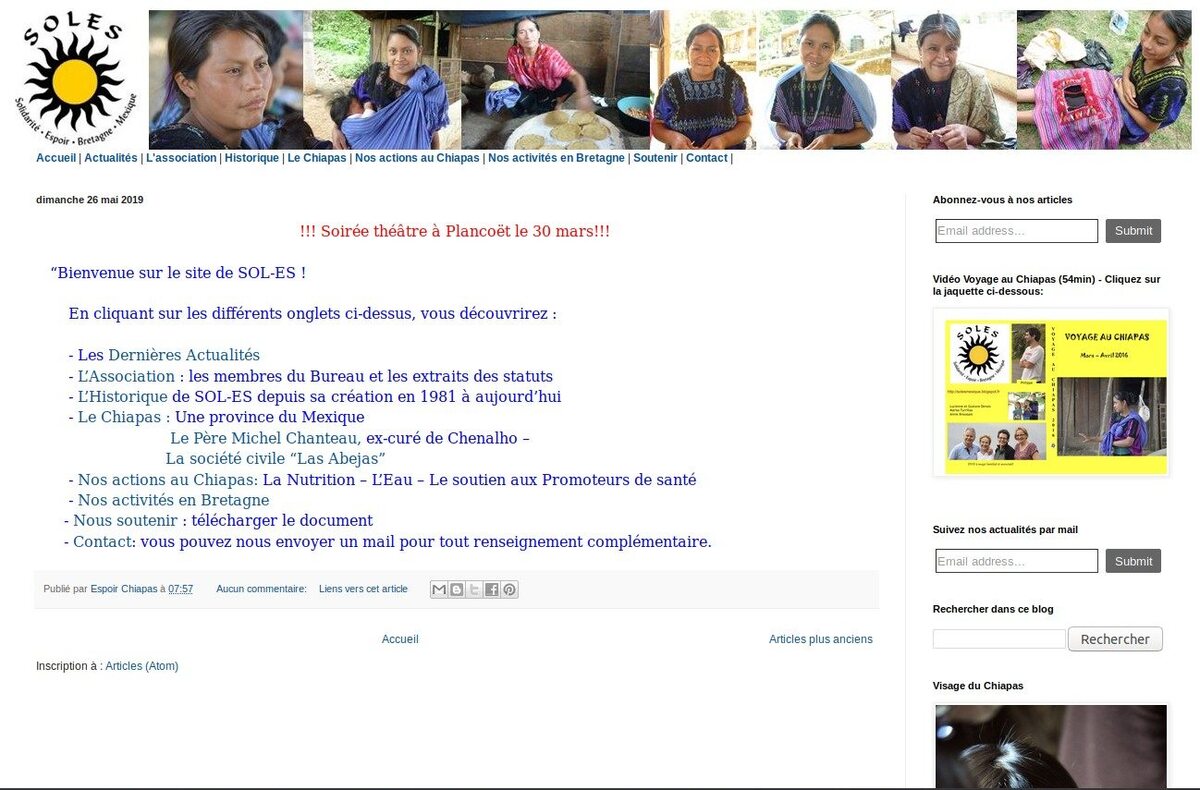Click the header banner of Chiapas women
Image resolution: width=1200 pixels, height=790 pixels.
670,80
